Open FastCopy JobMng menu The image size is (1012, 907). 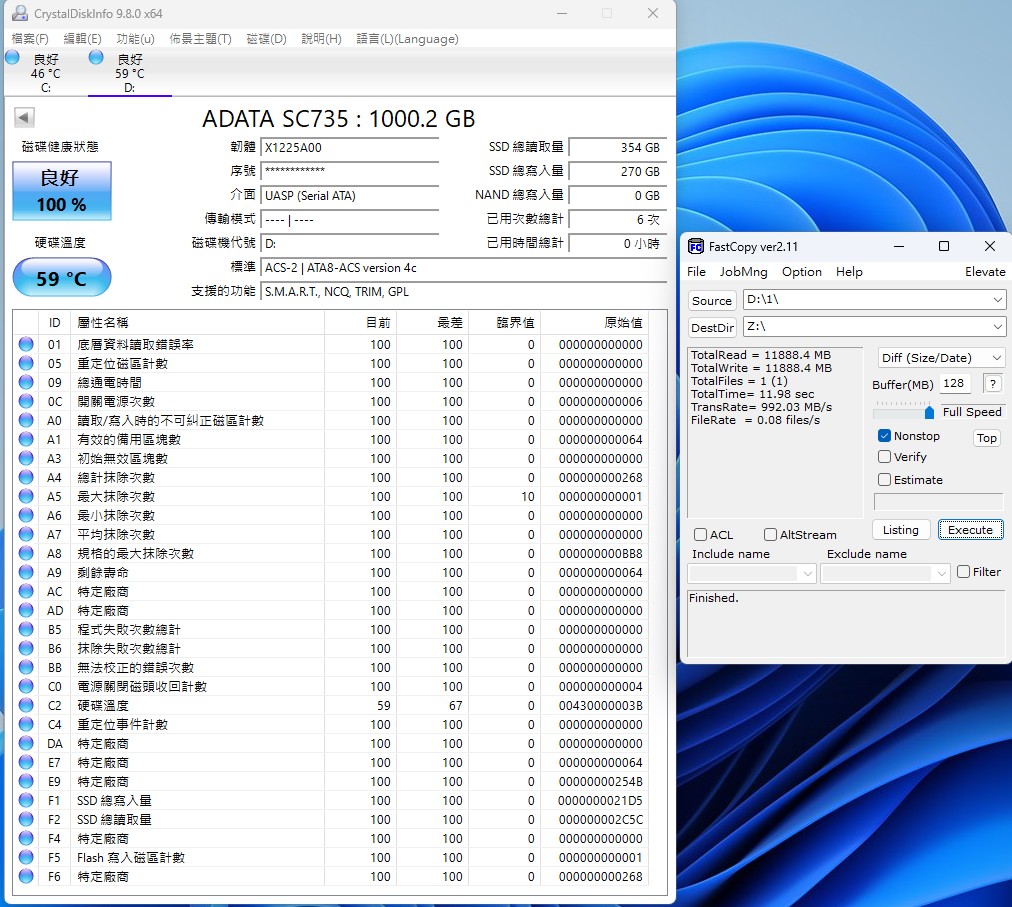tap(744, 272)
